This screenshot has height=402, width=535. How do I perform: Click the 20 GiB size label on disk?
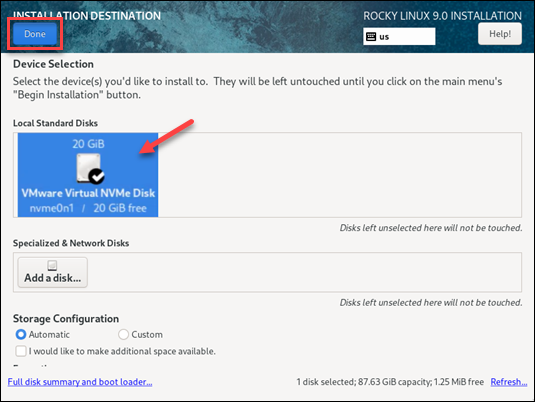coord(88,144)
